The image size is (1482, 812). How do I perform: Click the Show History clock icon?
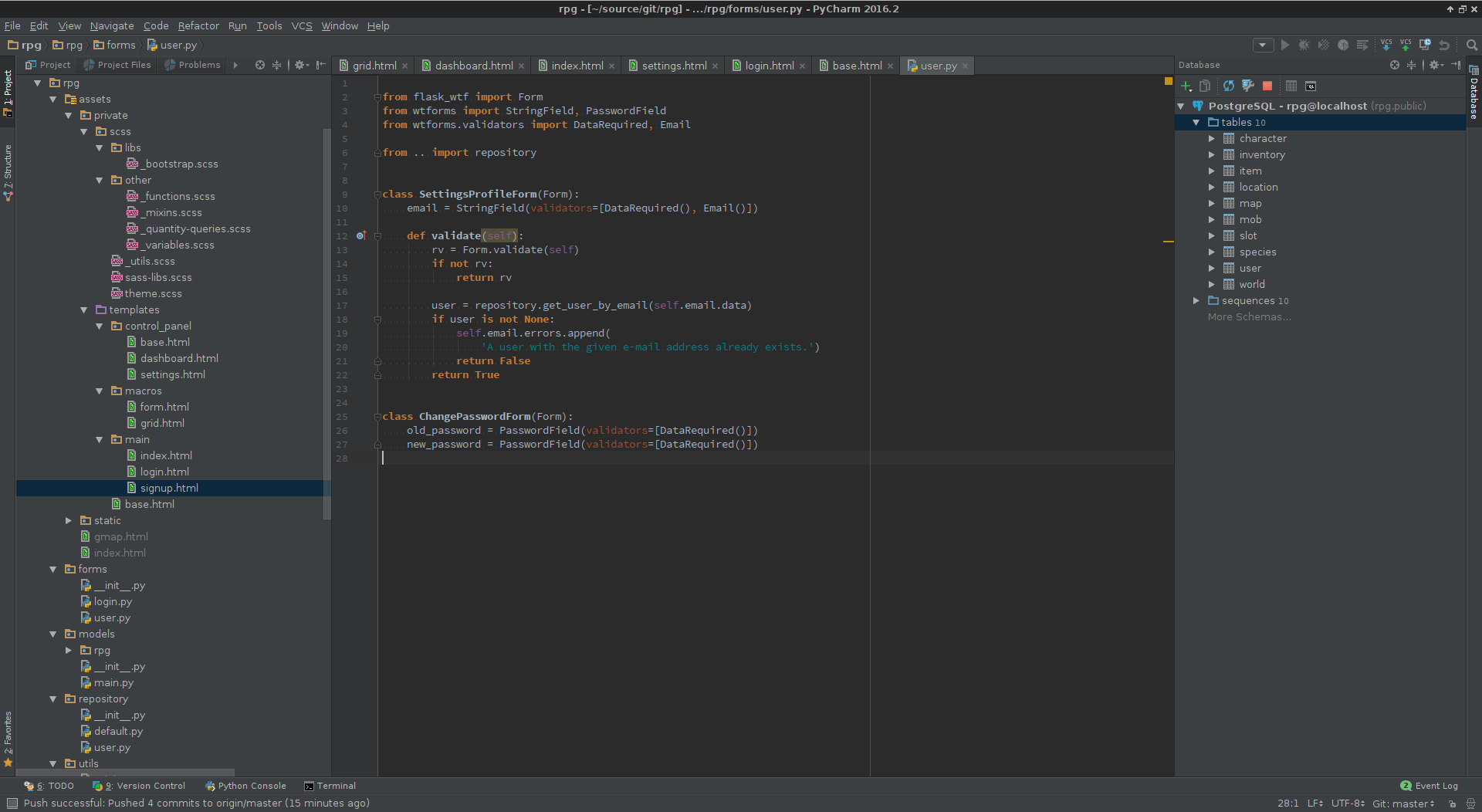point(1425,45)
